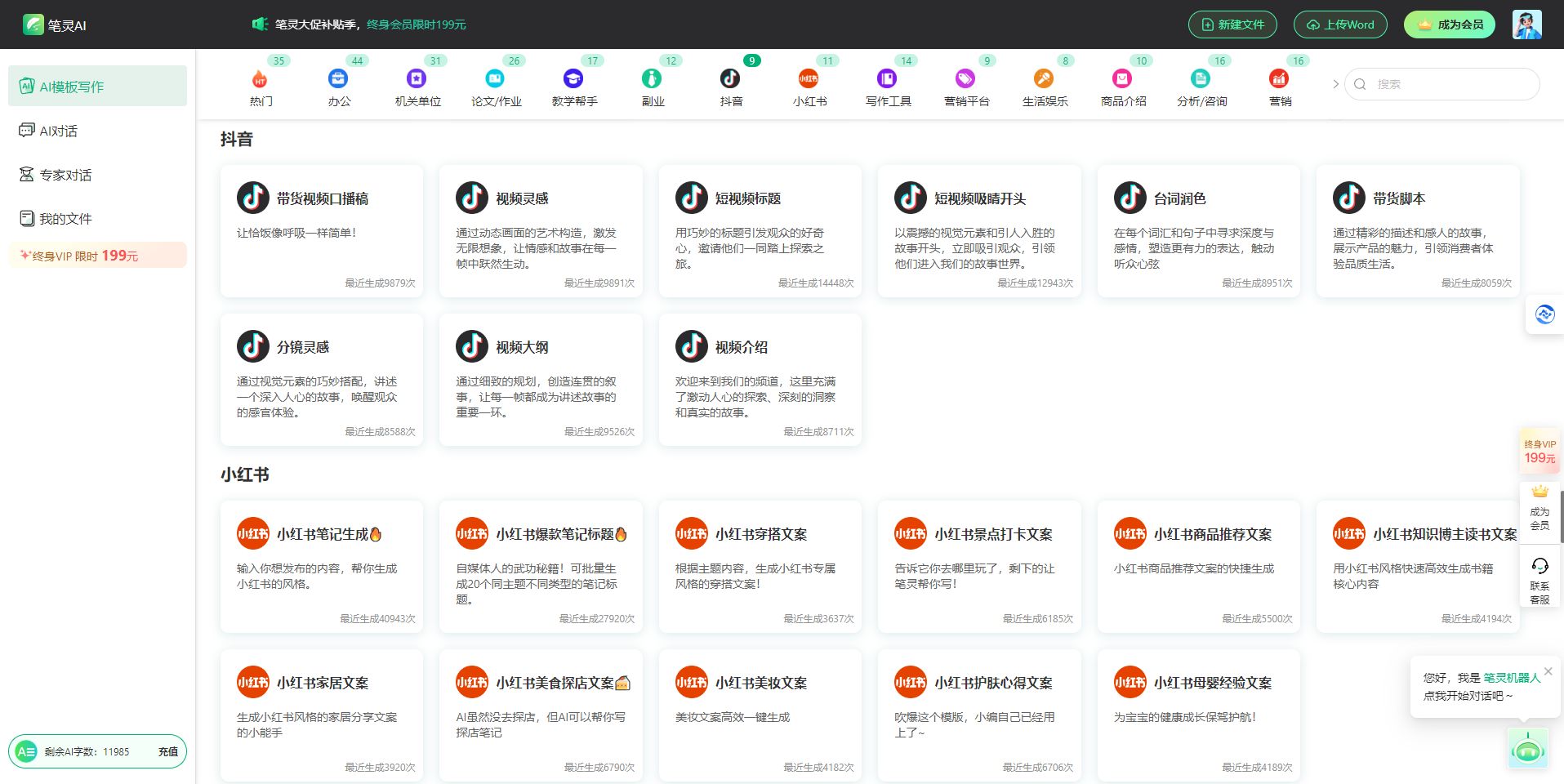Click the promotion megaphone icon

pyautogui.click(x=260, y=24)
